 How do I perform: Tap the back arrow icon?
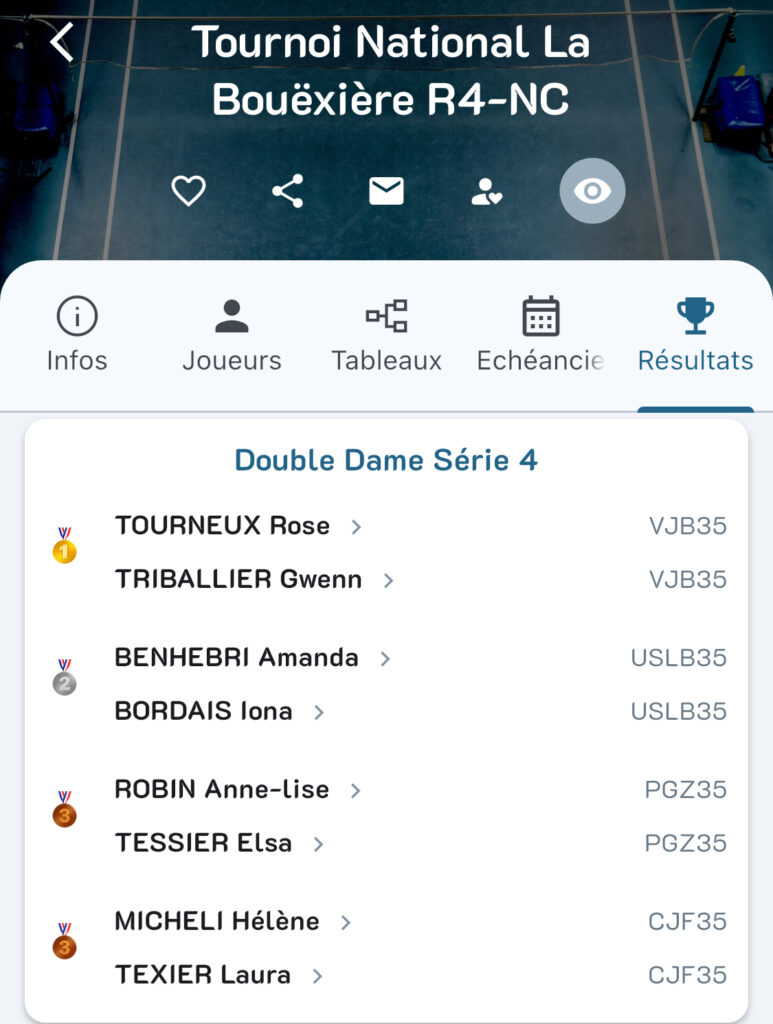[62, 42]
